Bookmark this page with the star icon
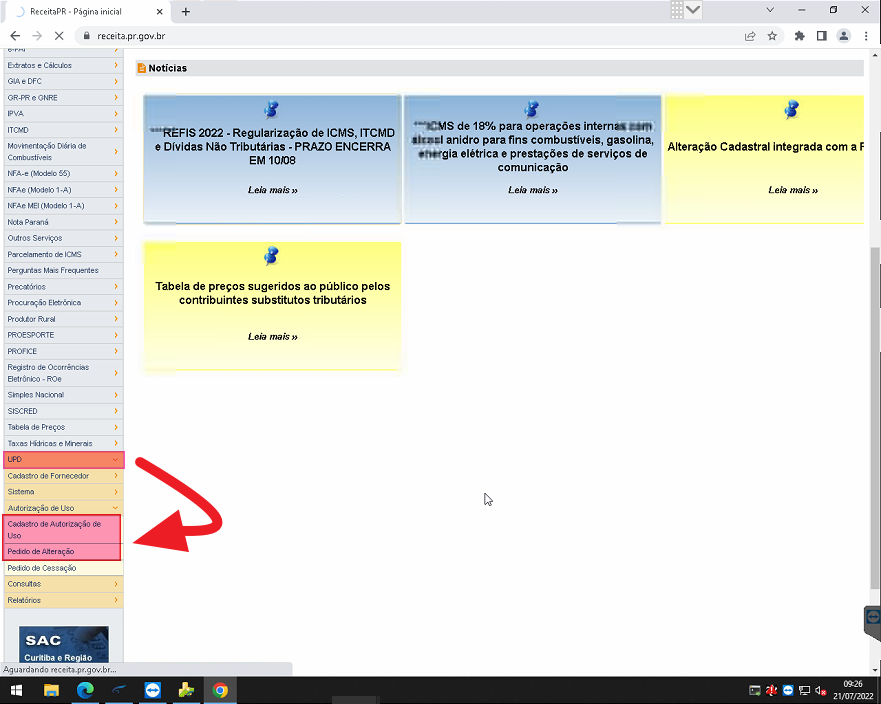881x704 pixels. click(772, 36)
